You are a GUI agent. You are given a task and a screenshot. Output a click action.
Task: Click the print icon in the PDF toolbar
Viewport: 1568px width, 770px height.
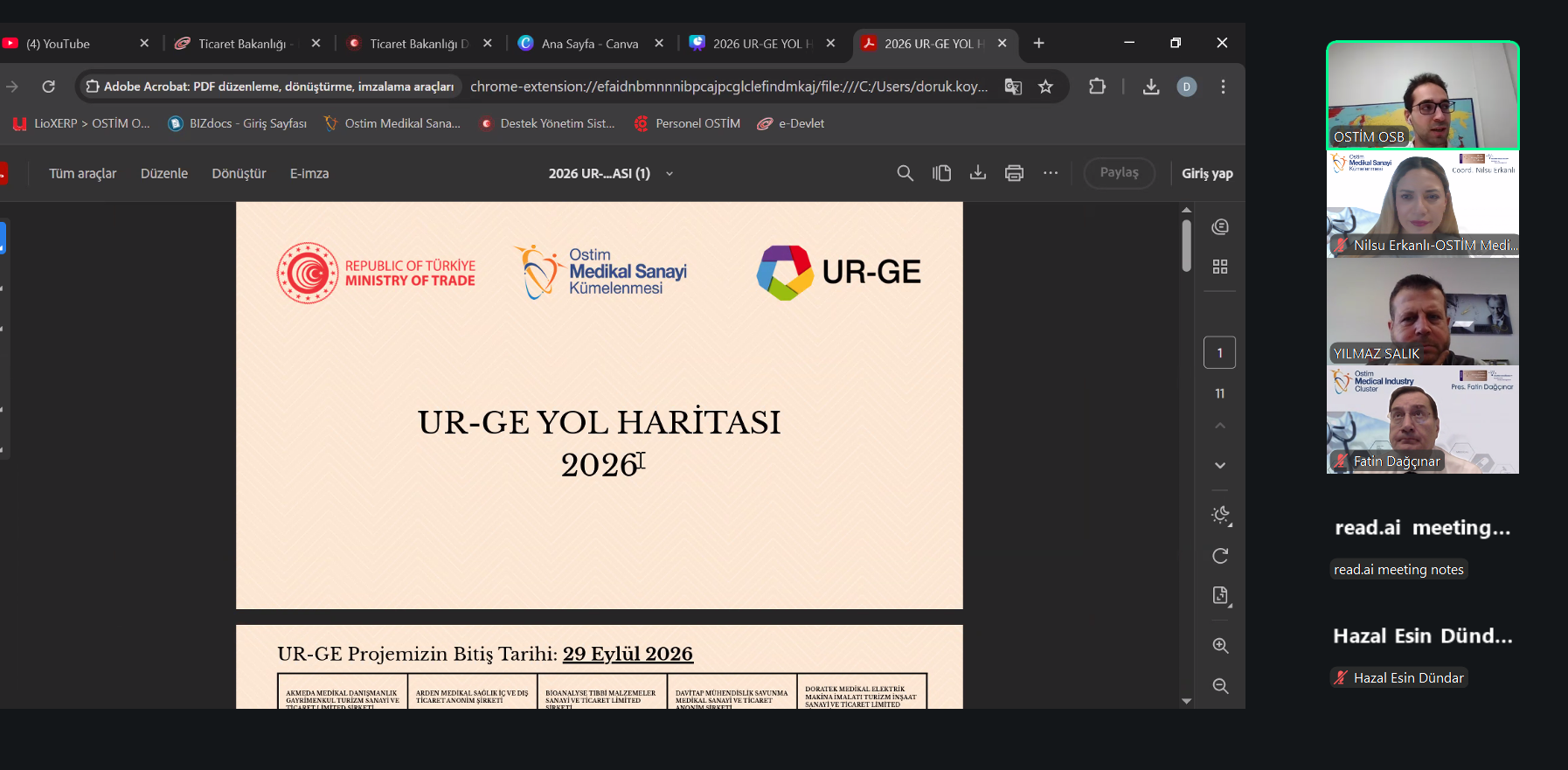click(1014, 173)
